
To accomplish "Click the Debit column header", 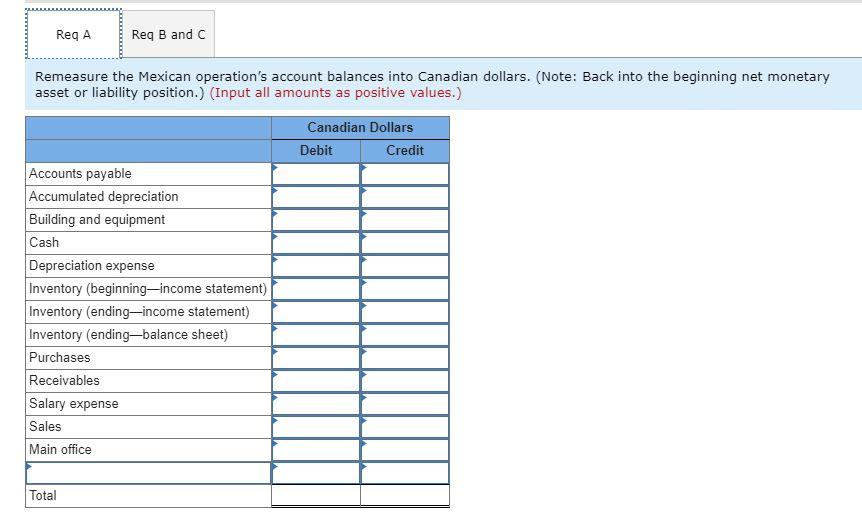I will (316, 151).
